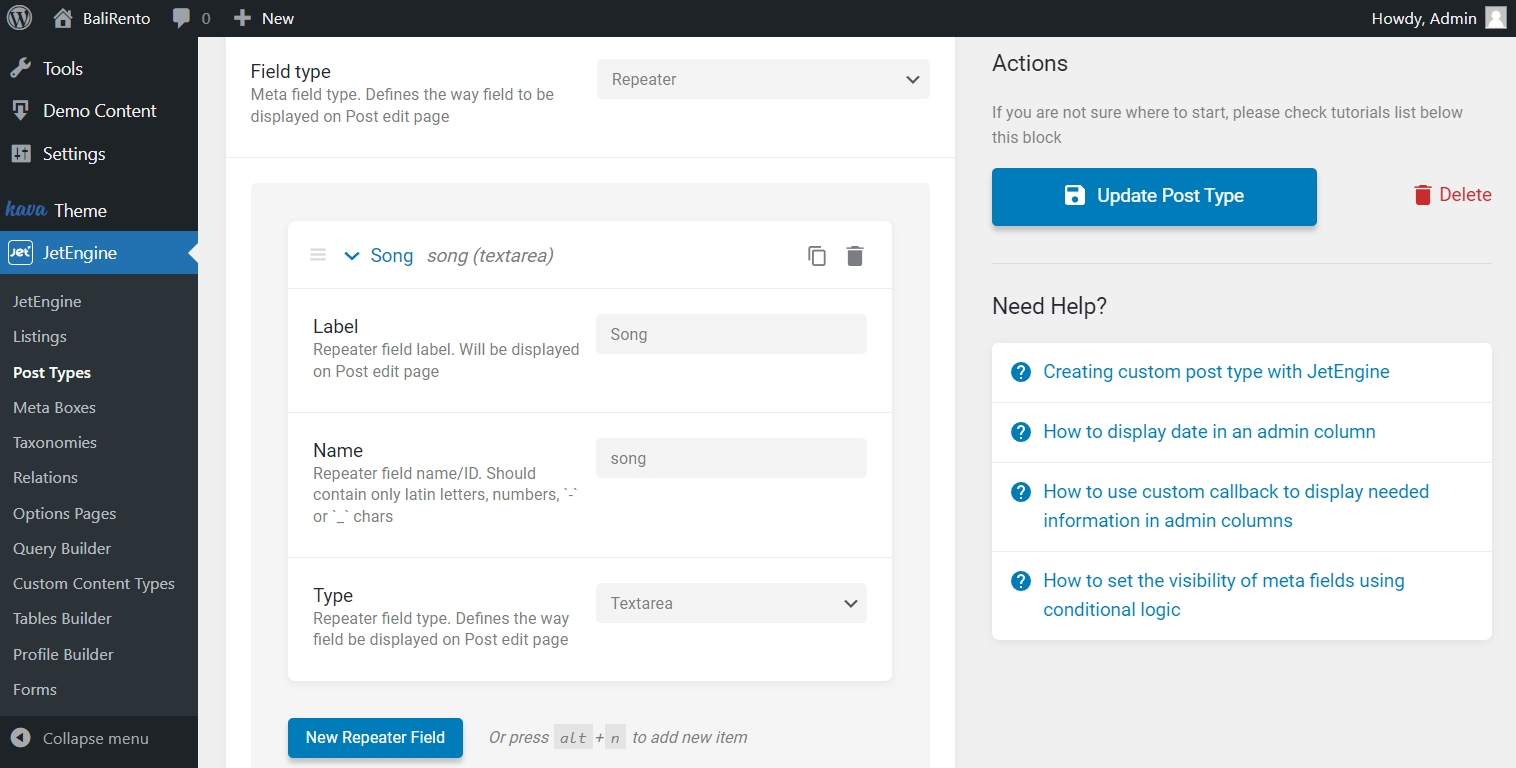Go to Profile Builder submenu

click(x=63, y=655)
